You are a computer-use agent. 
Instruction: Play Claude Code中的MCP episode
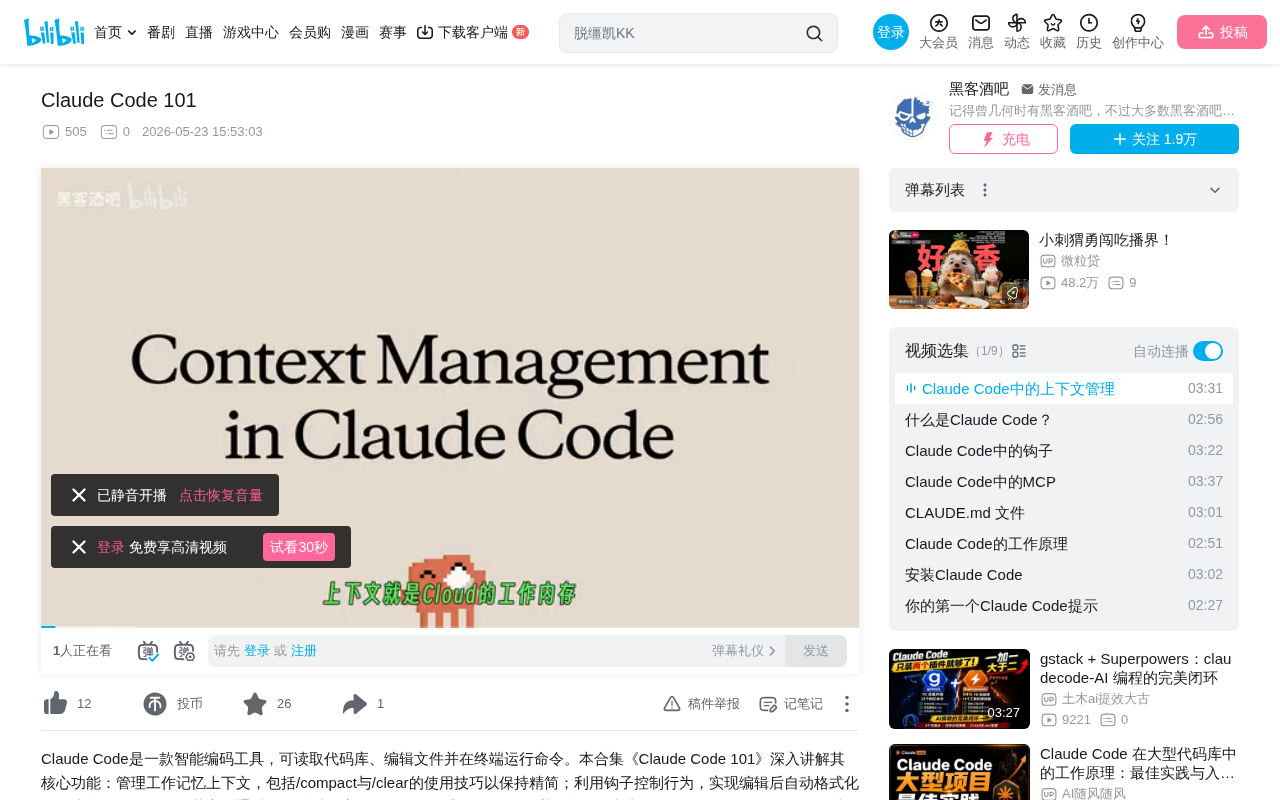click(x=1064, y=482)
